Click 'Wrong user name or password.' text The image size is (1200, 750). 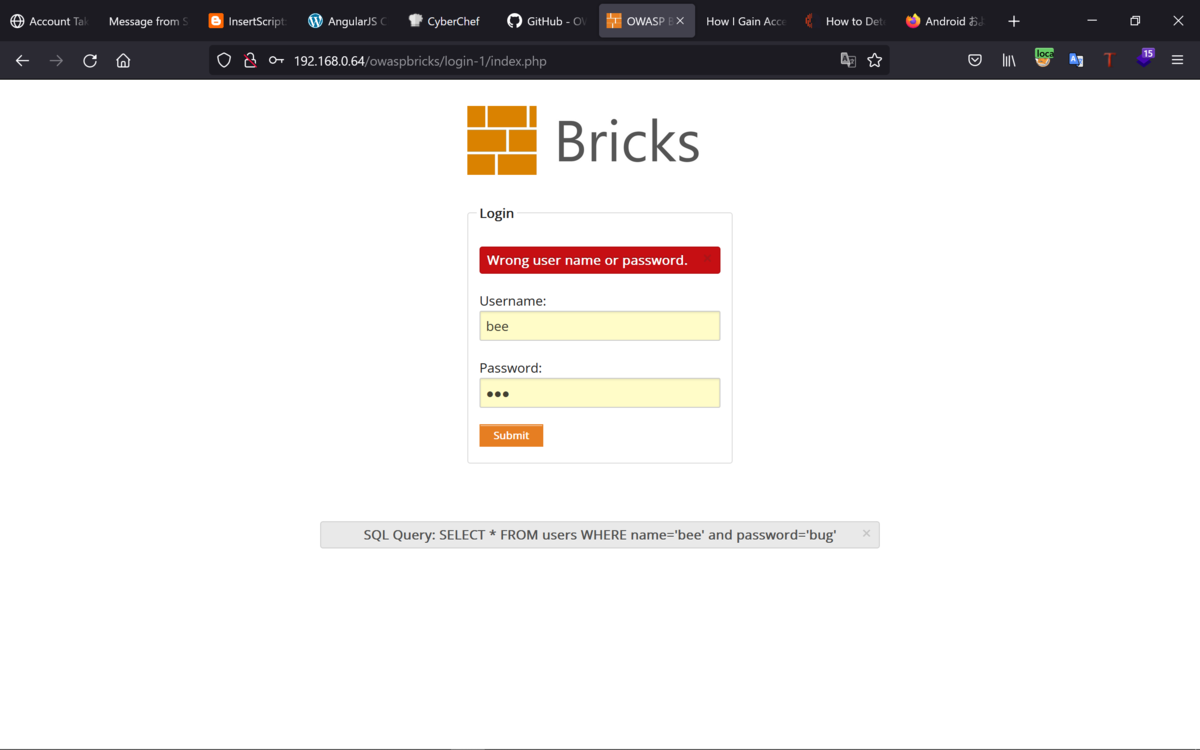[587, 260]
